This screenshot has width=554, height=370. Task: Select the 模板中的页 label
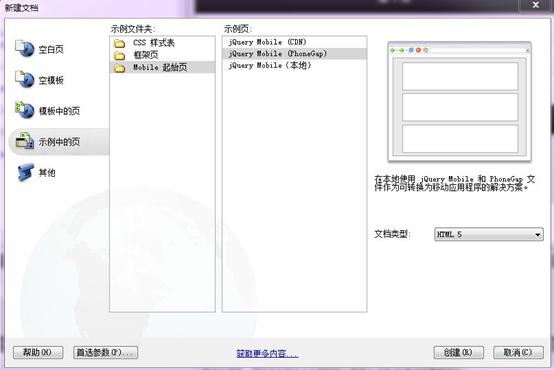[59, 111]
